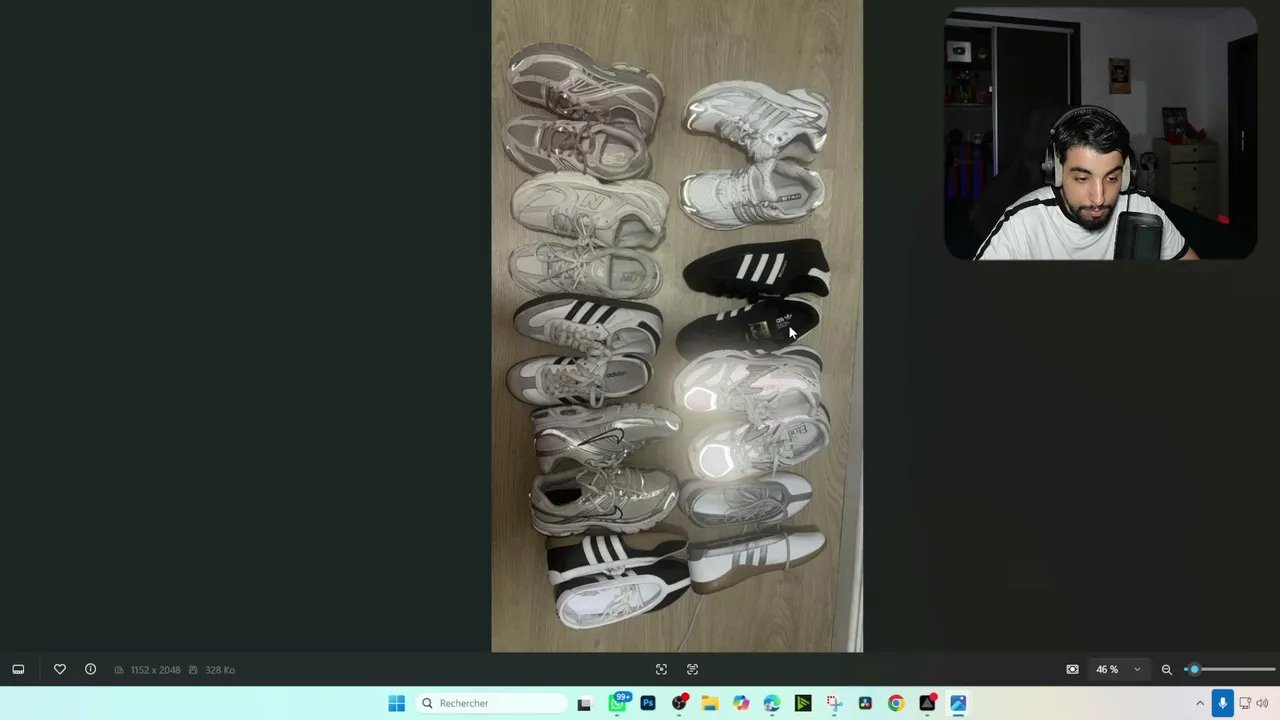Viewport: 1280px width, 720px height.
Task: Click the blue microphone tray icon
Action: tap(1222, 703)
